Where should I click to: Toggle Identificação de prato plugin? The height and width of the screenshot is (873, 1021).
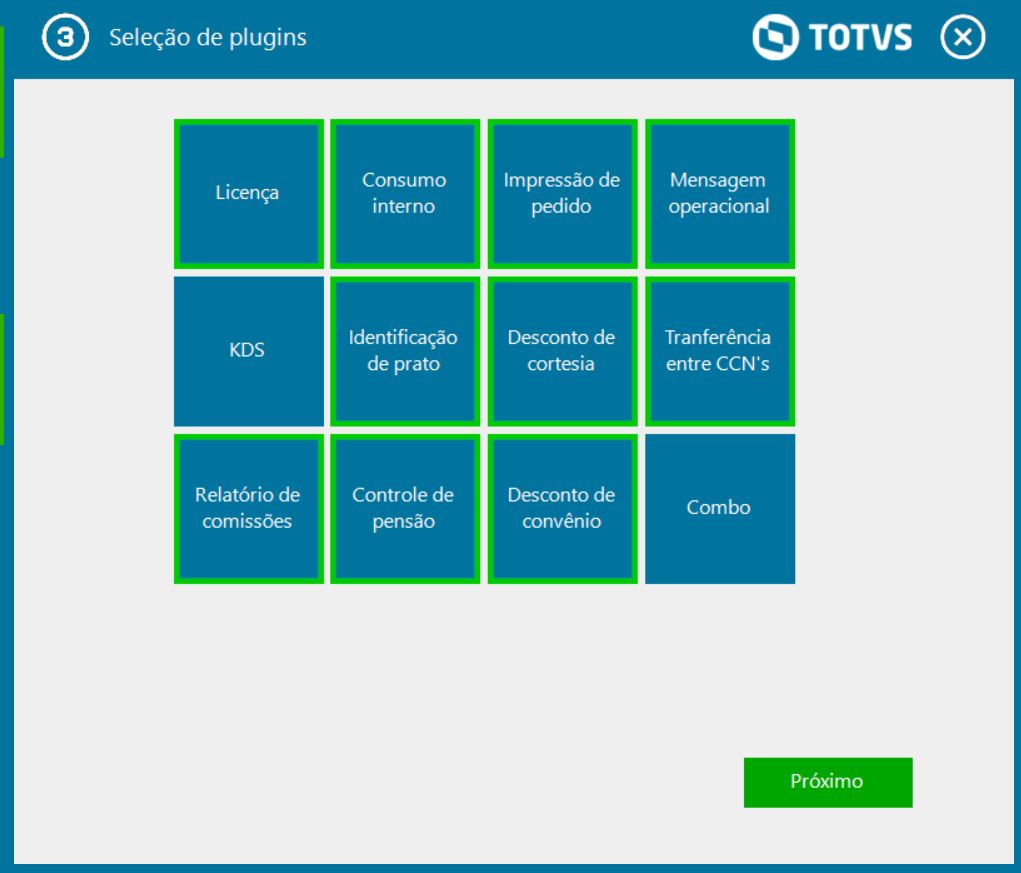[x=405, y=352]
